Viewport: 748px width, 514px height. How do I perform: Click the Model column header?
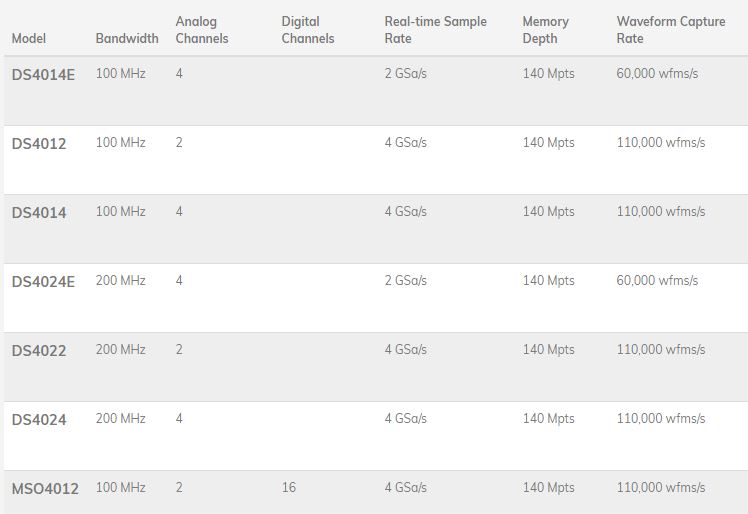[29, 38]
